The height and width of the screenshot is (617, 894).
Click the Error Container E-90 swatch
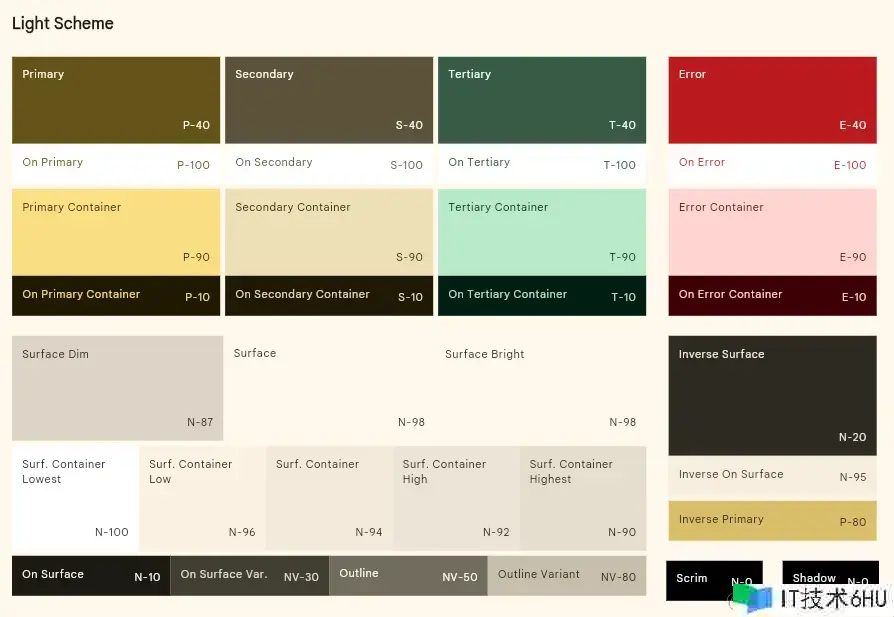772,232
